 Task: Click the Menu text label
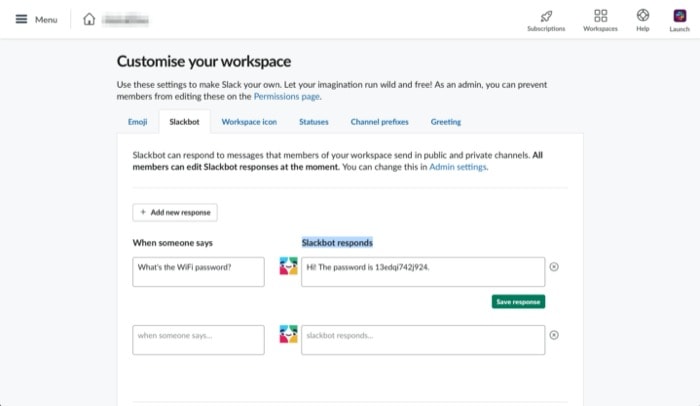point(46,20)
